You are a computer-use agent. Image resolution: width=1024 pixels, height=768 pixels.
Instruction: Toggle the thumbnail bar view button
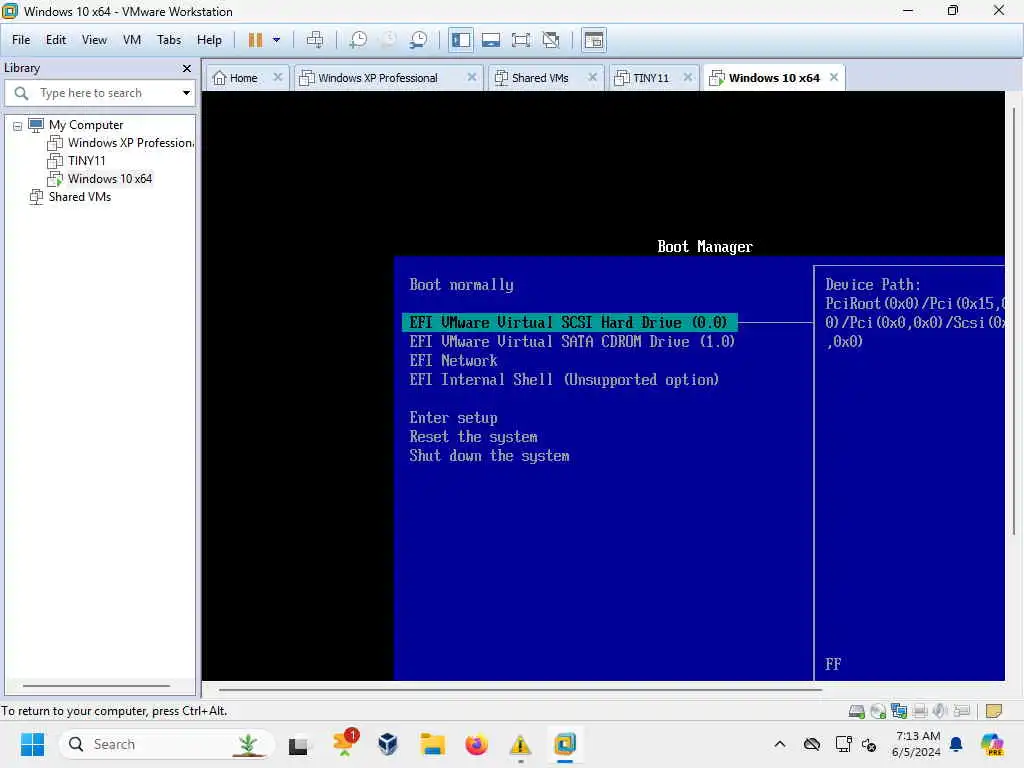(x=491, y=40)
